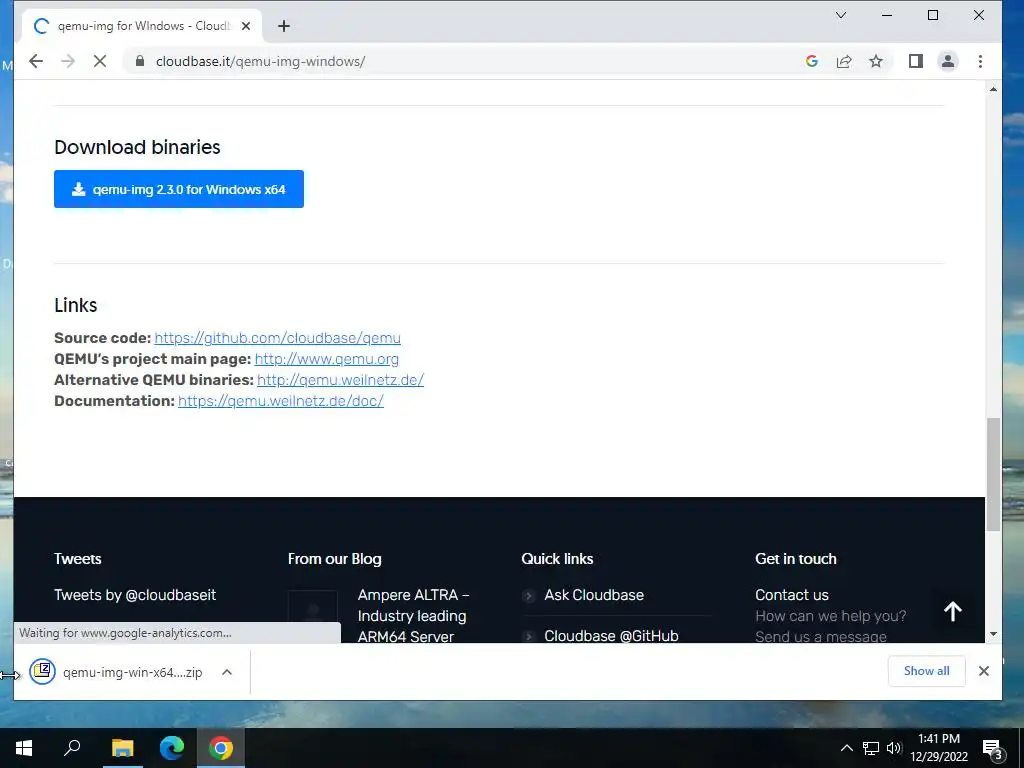Open Chrome three-dot menu
Viewport: 1024px width, 768px height.
980,61
